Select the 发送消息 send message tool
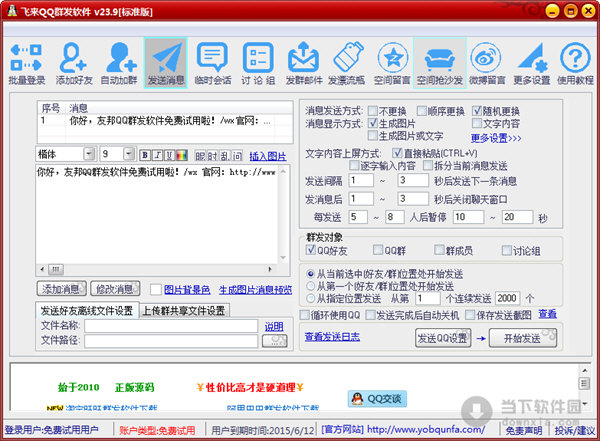 pyautogui.click(x=166, y=64)
